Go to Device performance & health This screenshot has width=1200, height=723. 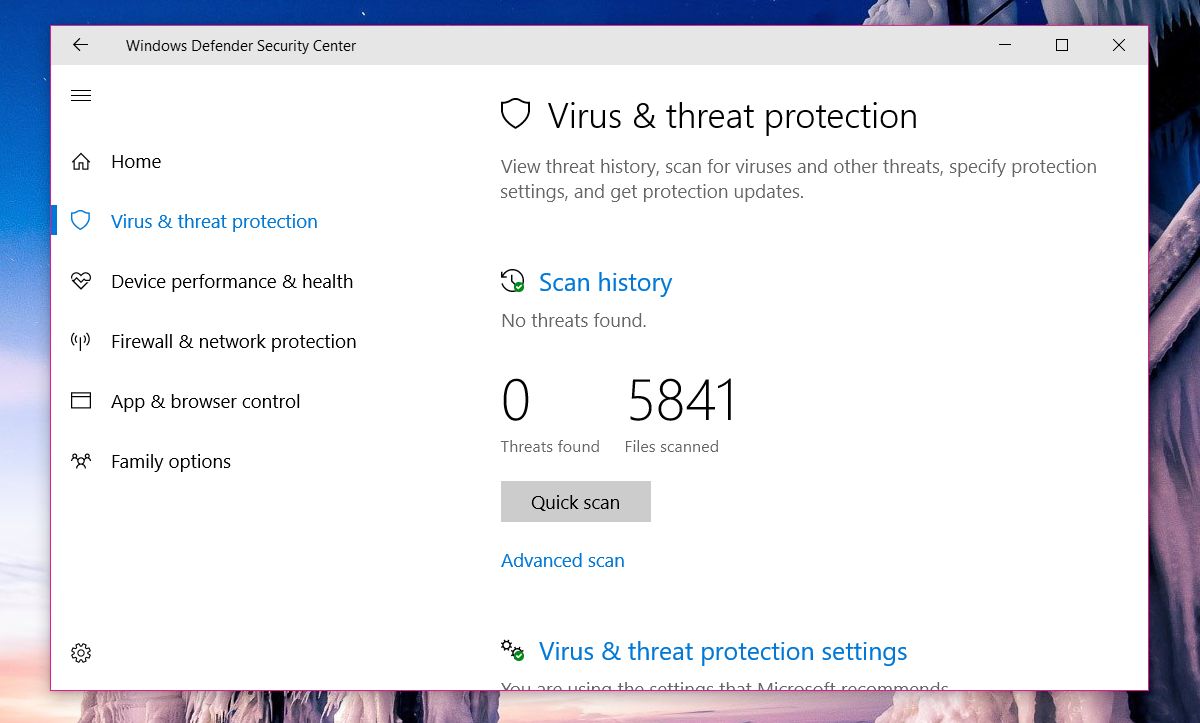click(x=232, y=282)
